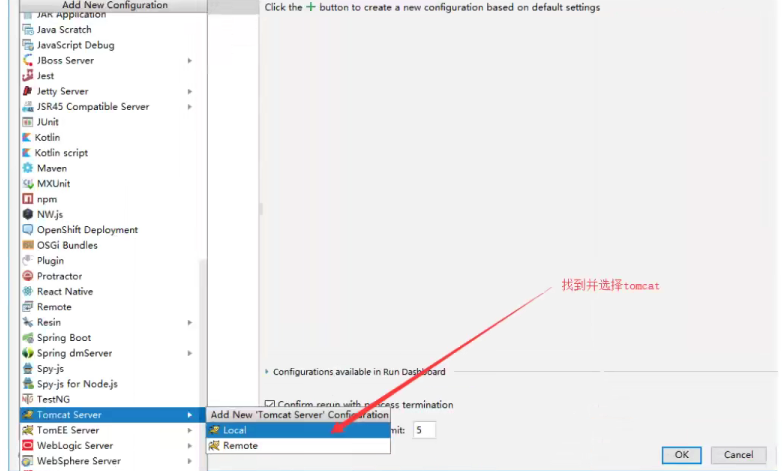Click the Spy-js for Node.js icon
This screenshot has height=471, width=782.
(x=28, y=384)
